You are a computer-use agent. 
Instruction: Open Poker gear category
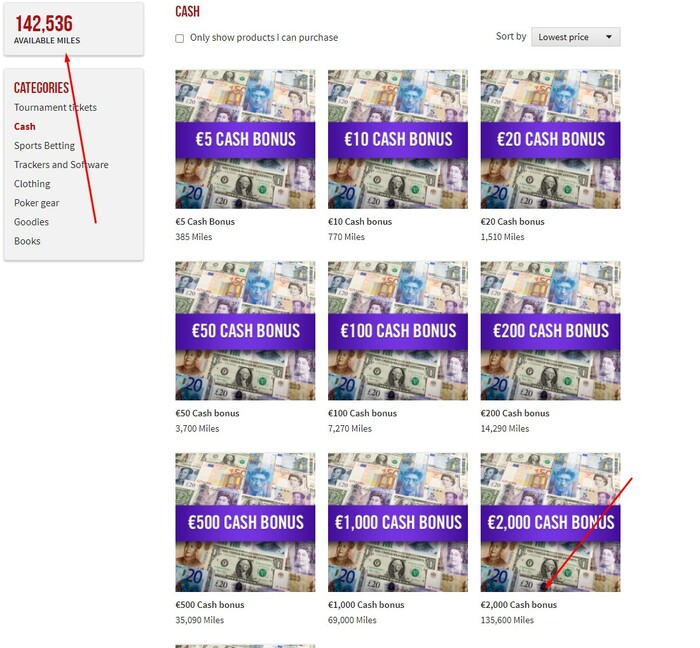37,203
